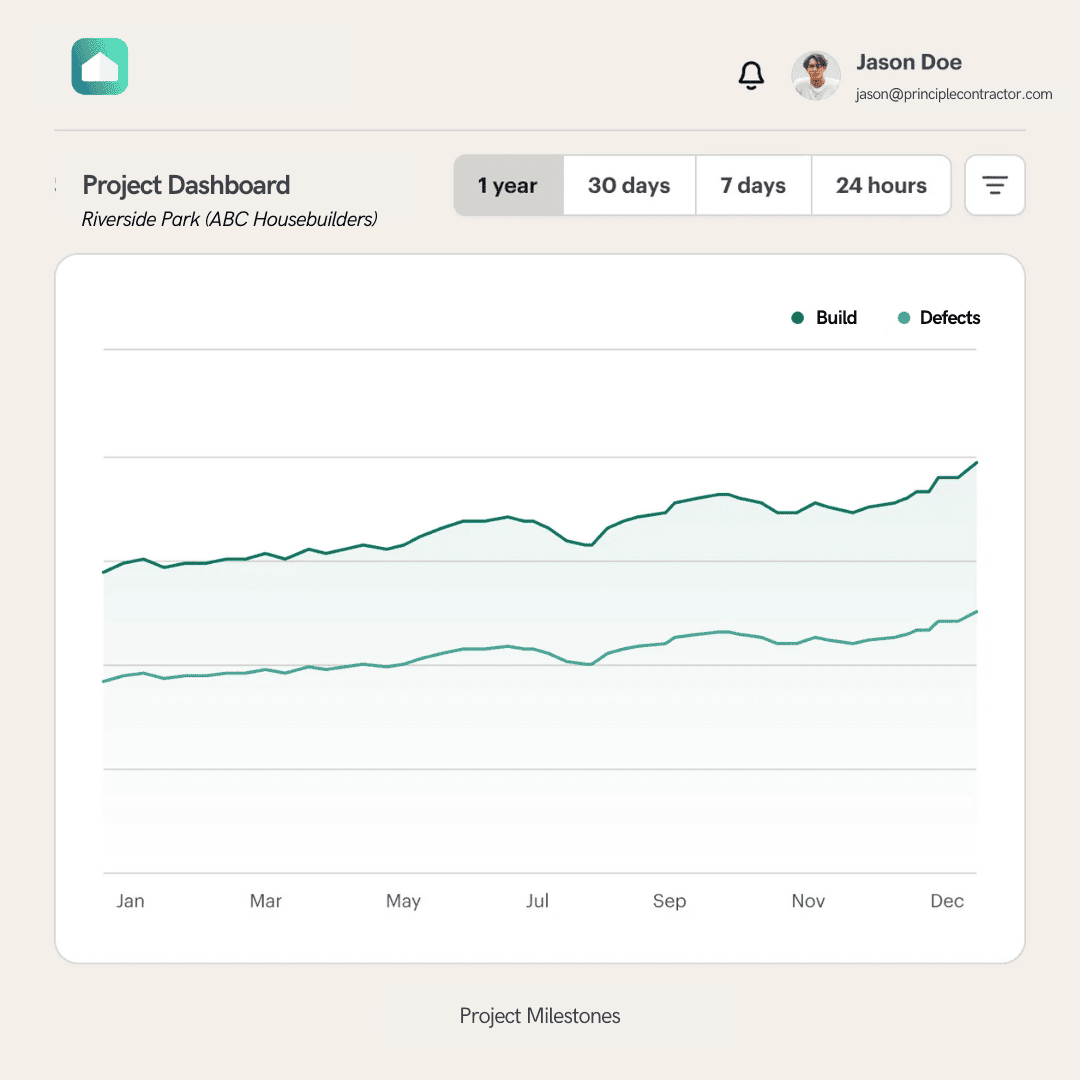Click the Project Dashboard heading
1080x1080 pixels.
(x=186, y=185)
